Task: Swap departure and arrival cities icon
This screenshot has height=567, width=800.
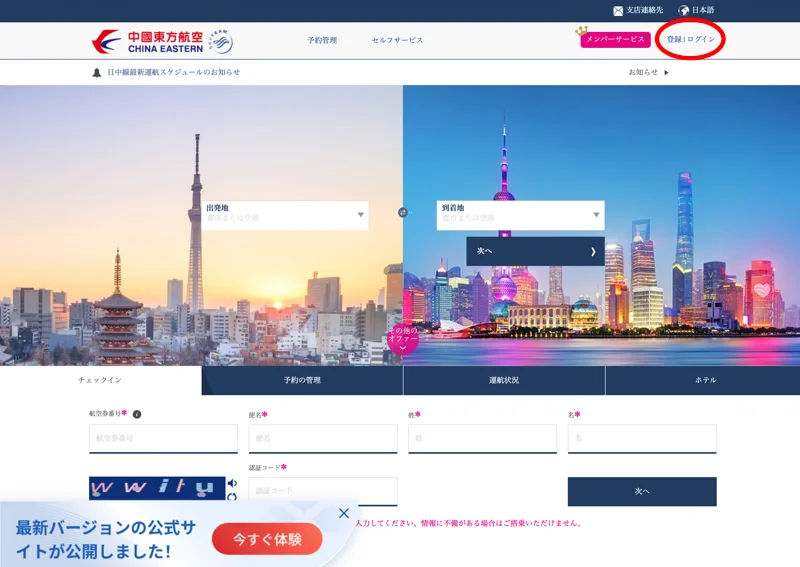Action: pos(403,212)
